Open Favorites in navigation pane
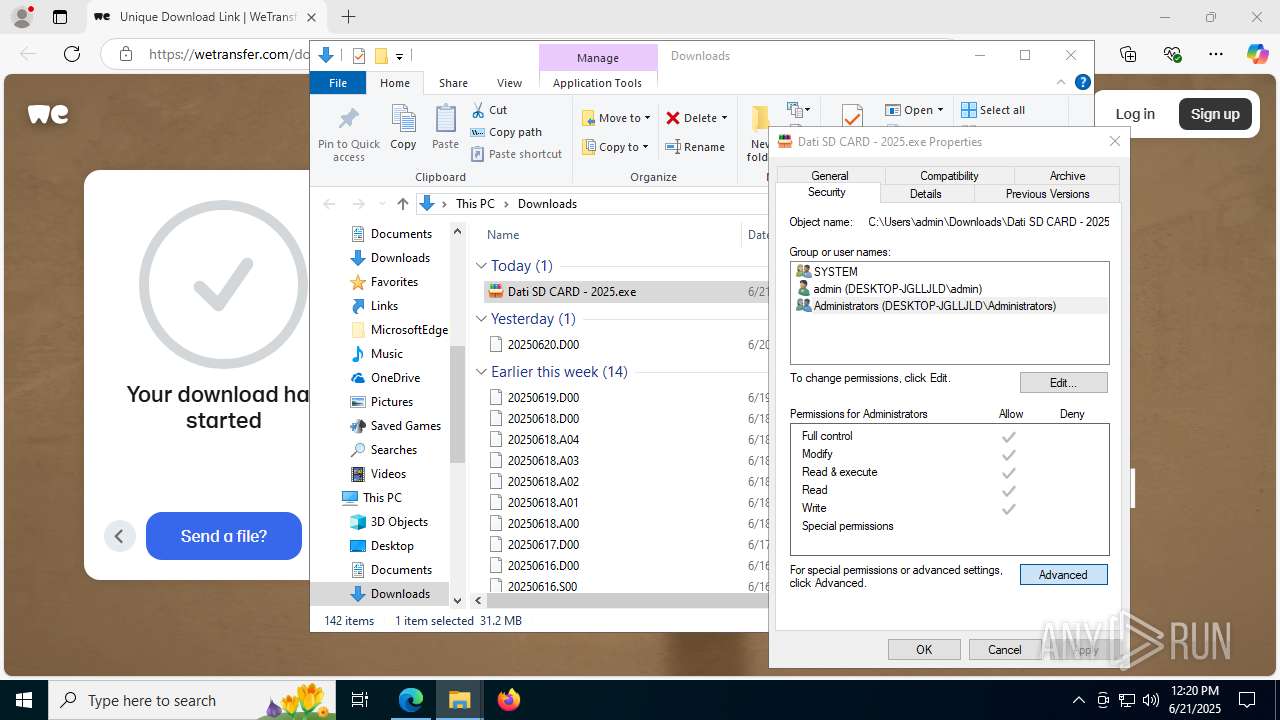This screenshot has width=1280, height=720. click(394, 282)
